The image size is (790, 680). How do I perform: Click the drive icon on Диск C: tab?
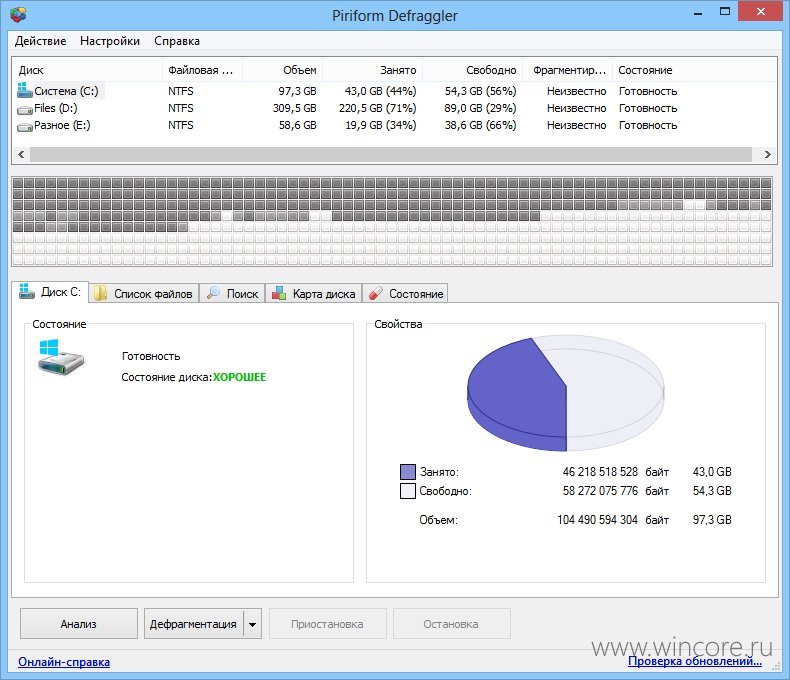click(x=27, y=291)
